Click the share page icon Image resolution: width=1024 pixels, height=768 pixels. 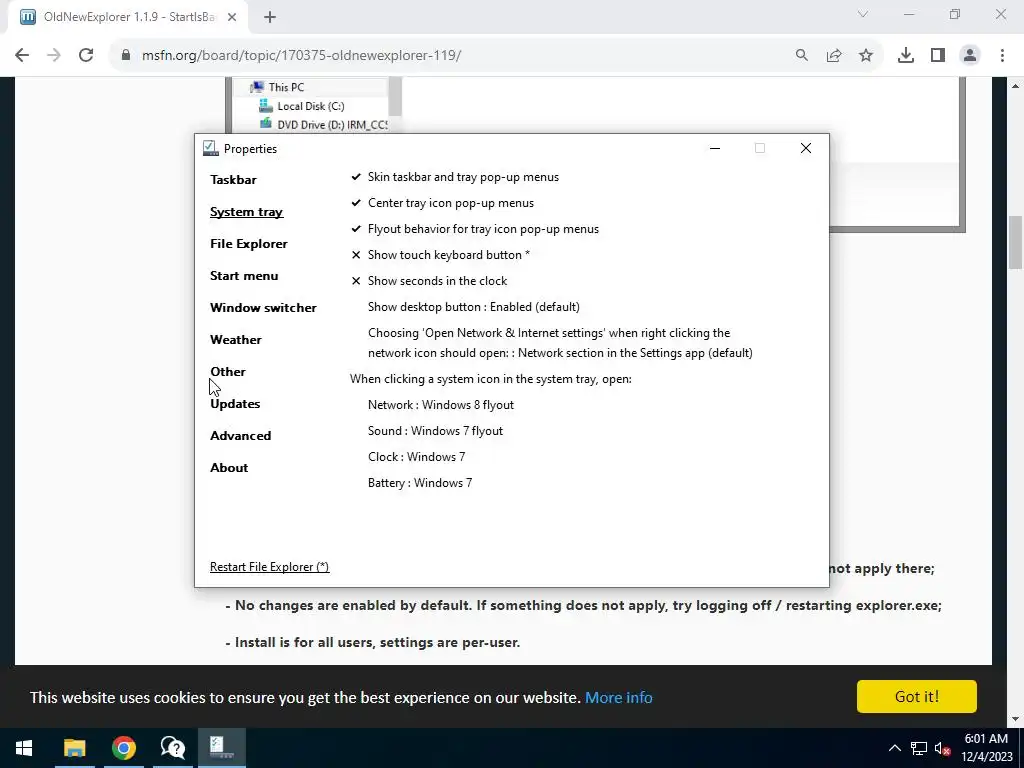tap(834, 56)
